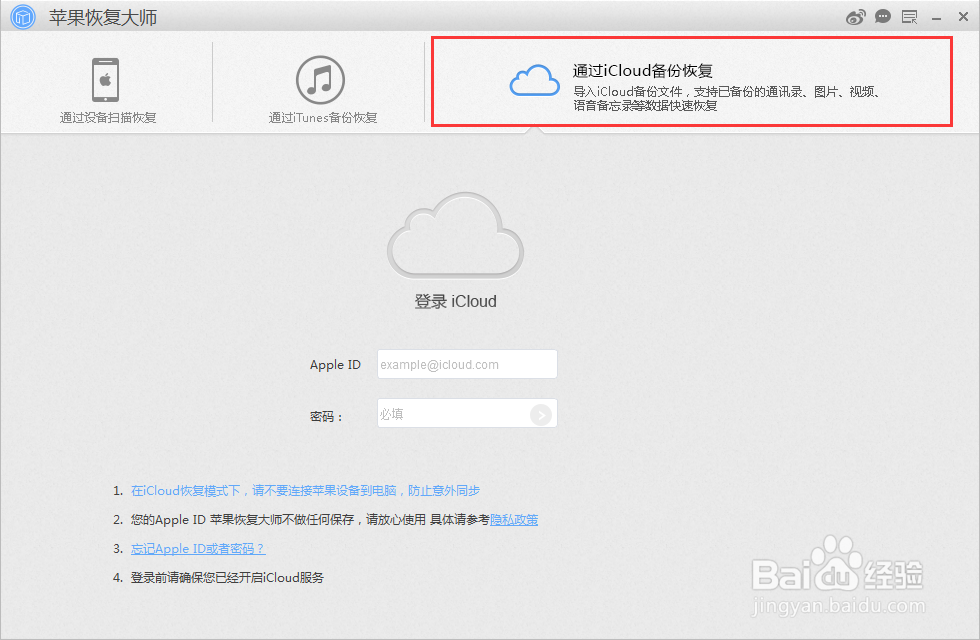Click the 苹果恢复大师 window title text
The width and height of the screenshot is (980, 640).
103,18
